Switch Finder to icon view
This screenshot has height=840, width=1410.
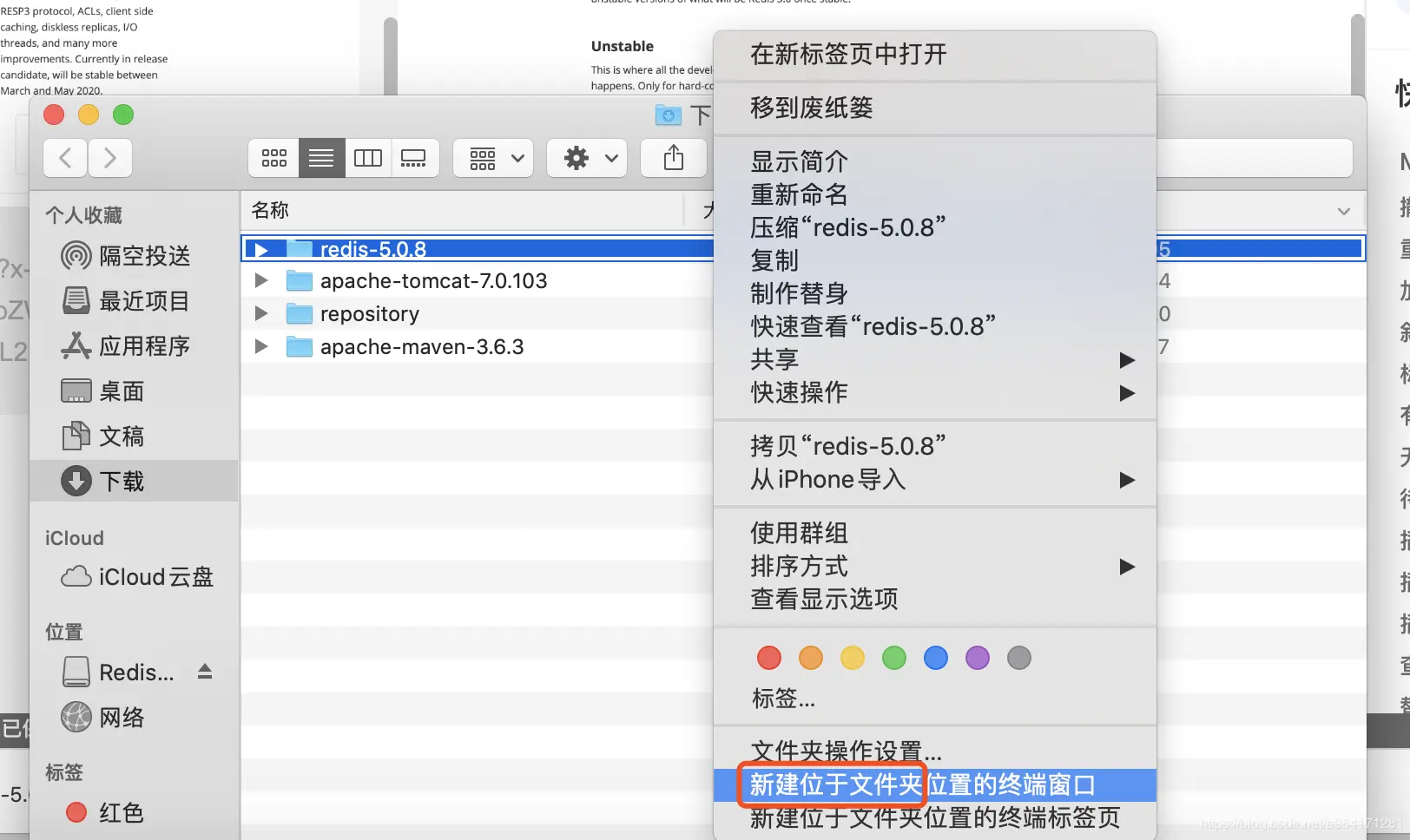pyautogui.click(x=273, y=158)
